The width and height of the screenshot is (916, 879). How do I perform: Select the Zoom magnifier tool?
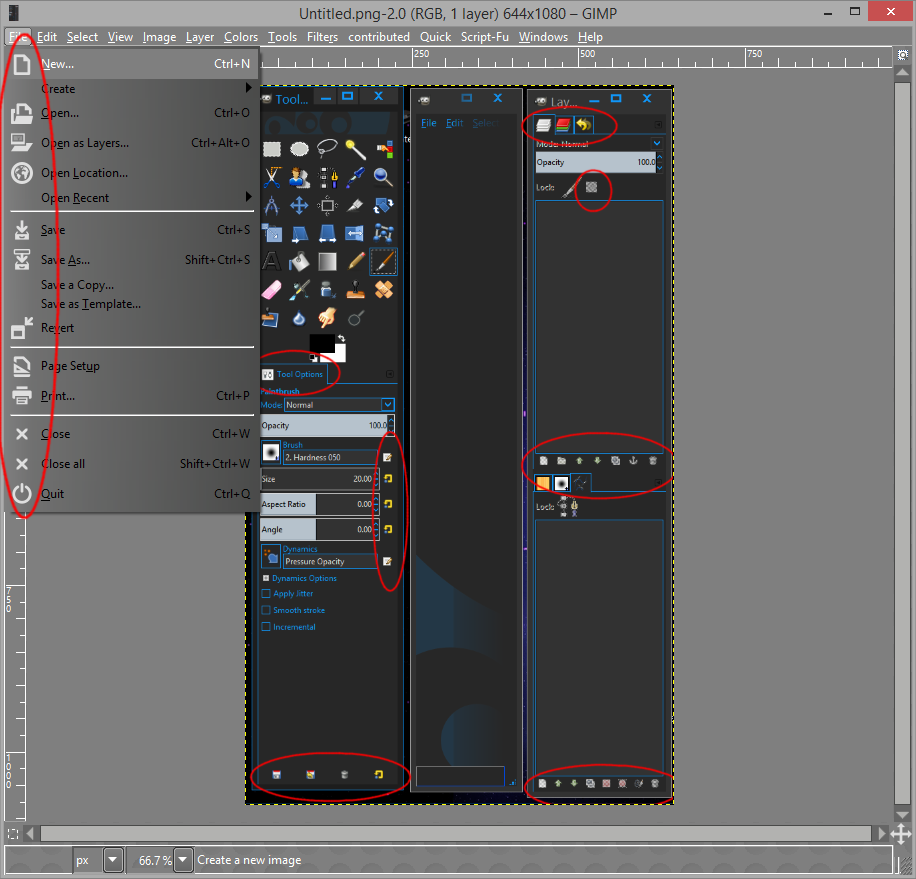pyautogui.click(x=384, y=178)
